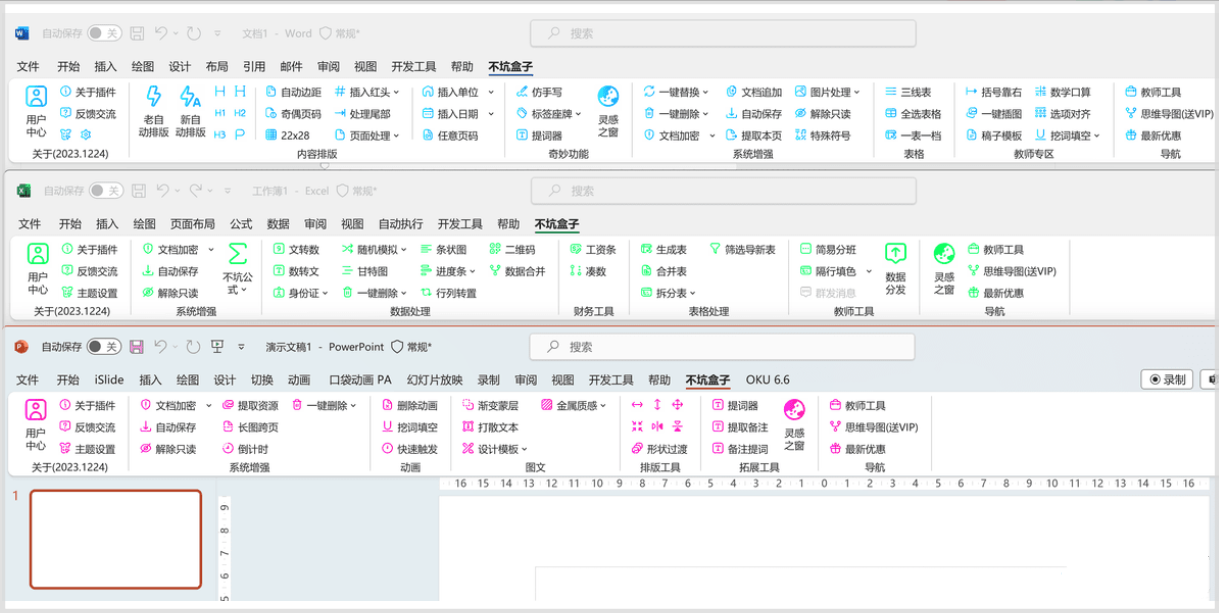Viewport: 1219px width, 613px height.
Task: Start the 倒计时 countdown in PowerPoint
Action: pos(247,448)
